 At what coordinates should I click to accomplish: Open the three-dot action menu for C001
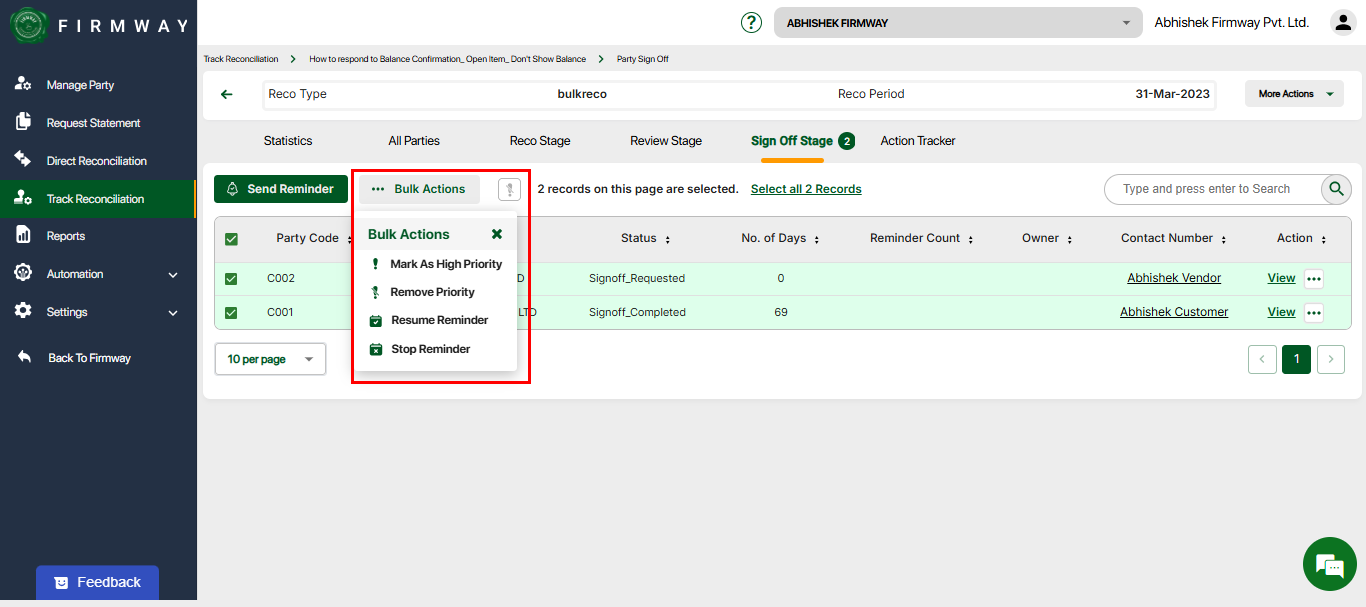(1313, 313)
